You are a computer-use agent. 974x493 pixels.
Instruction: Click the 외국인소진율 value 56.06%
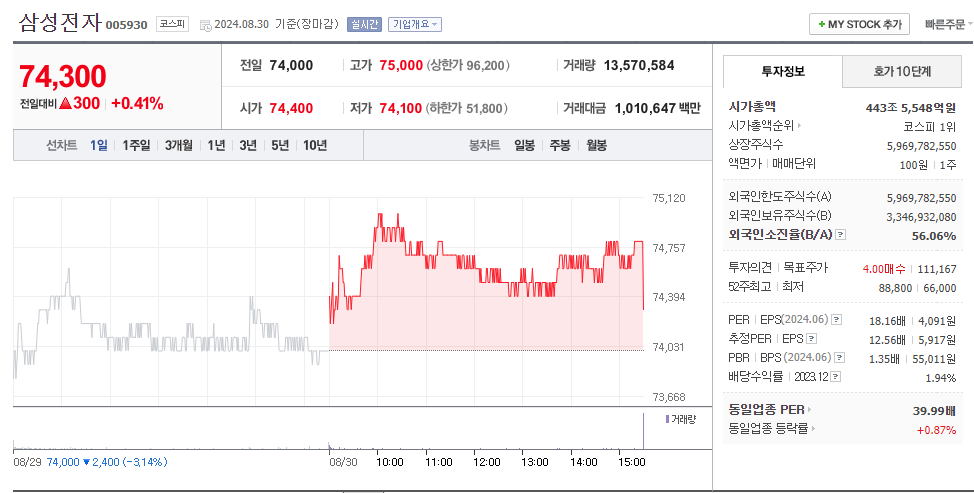pos(934,236)
